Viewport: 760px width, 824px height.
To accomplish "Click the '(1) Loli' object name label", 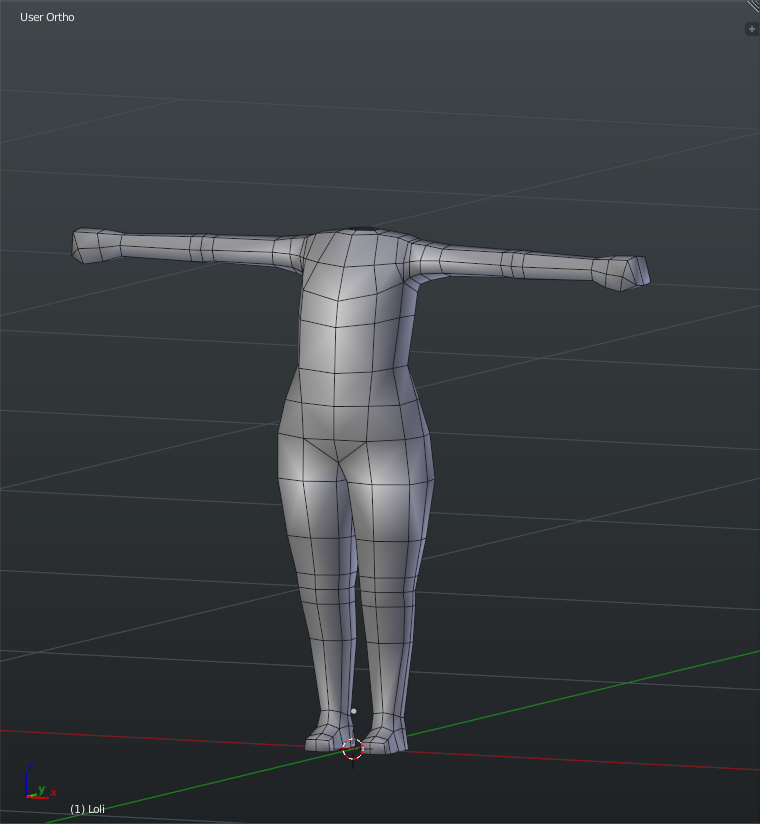I will pyautogui.click(x=87, y=809).
